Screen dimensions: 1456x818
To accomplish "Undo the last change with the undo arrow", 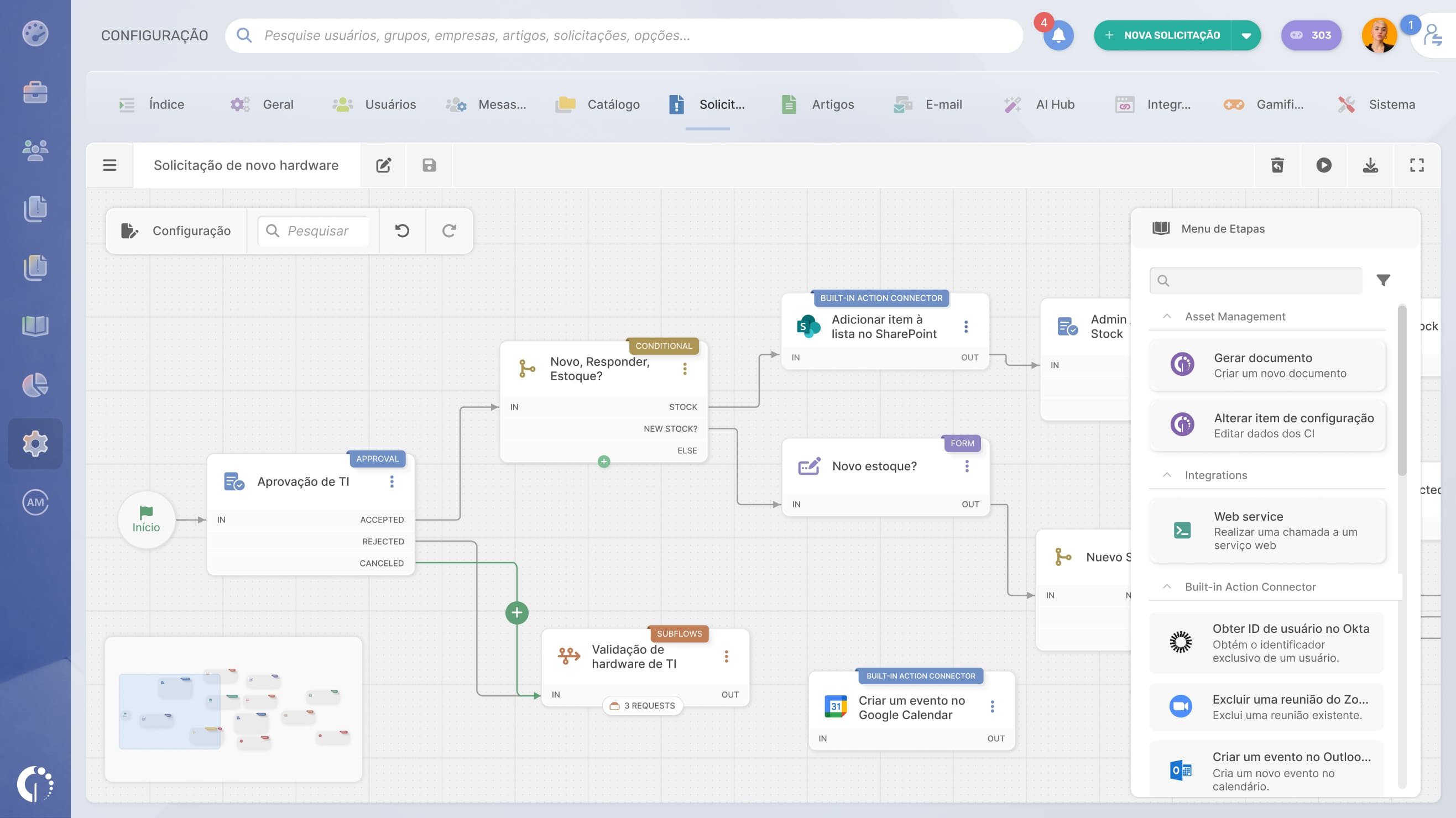I will tap(401, 230).
